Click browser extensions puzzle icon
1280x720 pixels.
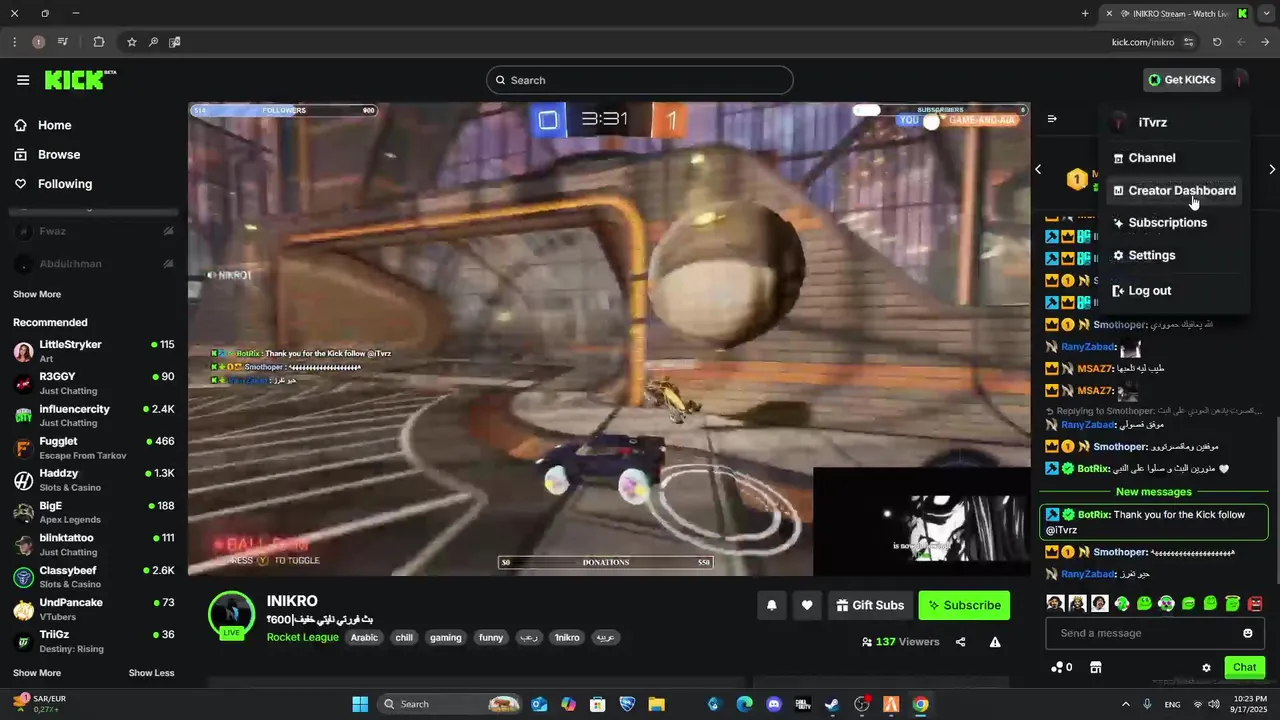pos(98,42)
